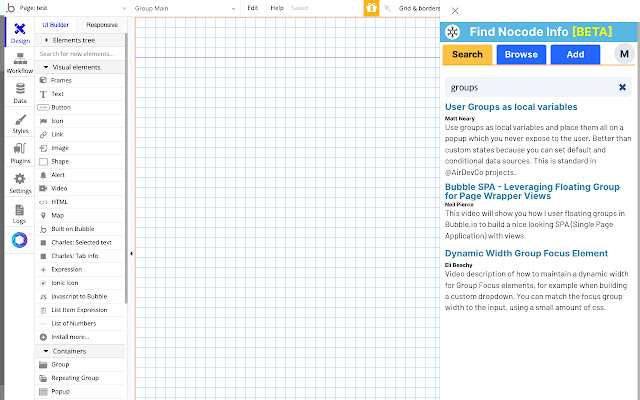The height and width of the screenshot is (400, 640).
Task: Collapse the left panel with arrow handle
Action: click(131, 253)
